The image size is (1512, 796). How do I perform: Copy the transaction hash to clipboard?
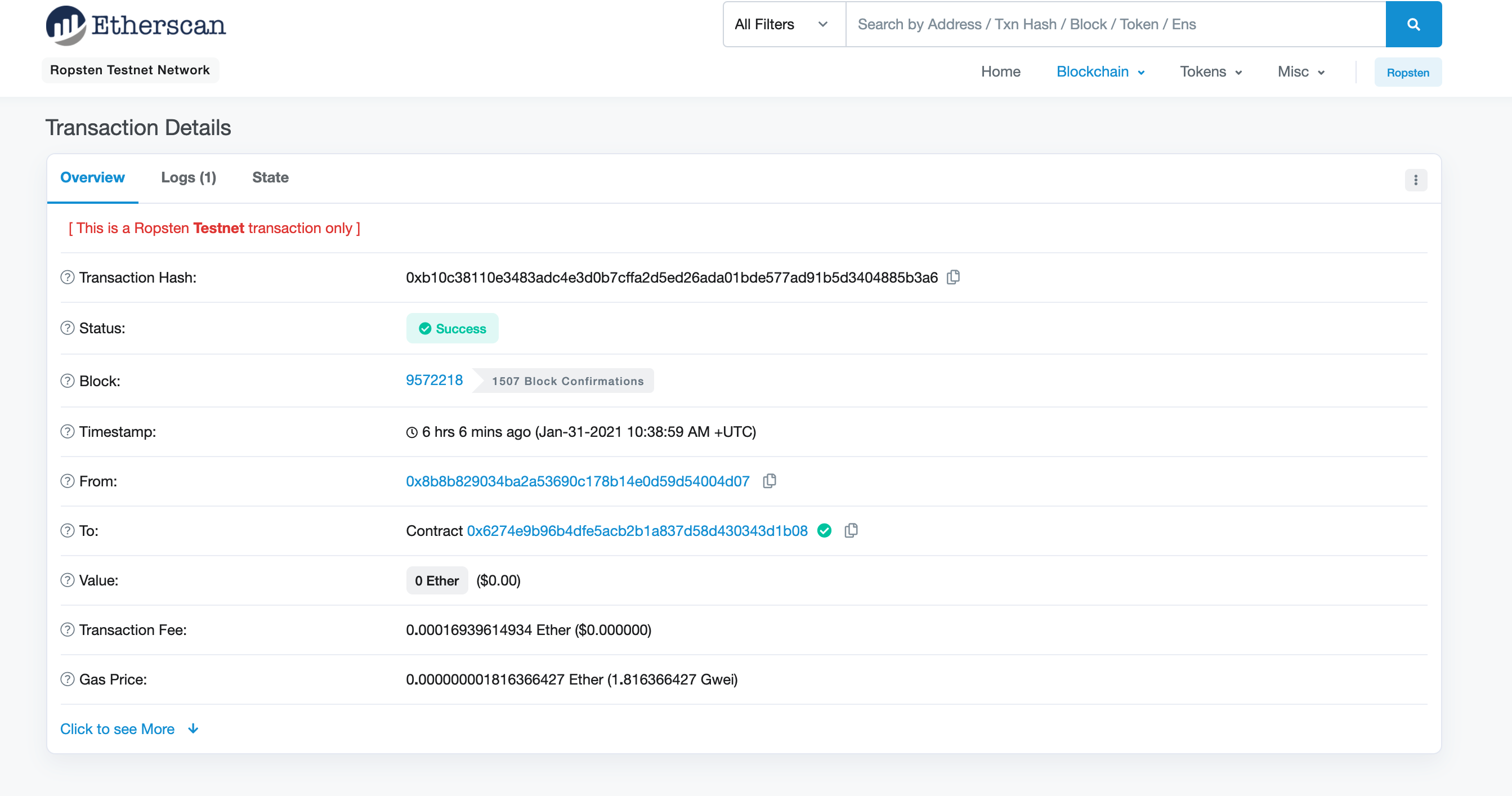coord(953,277)
